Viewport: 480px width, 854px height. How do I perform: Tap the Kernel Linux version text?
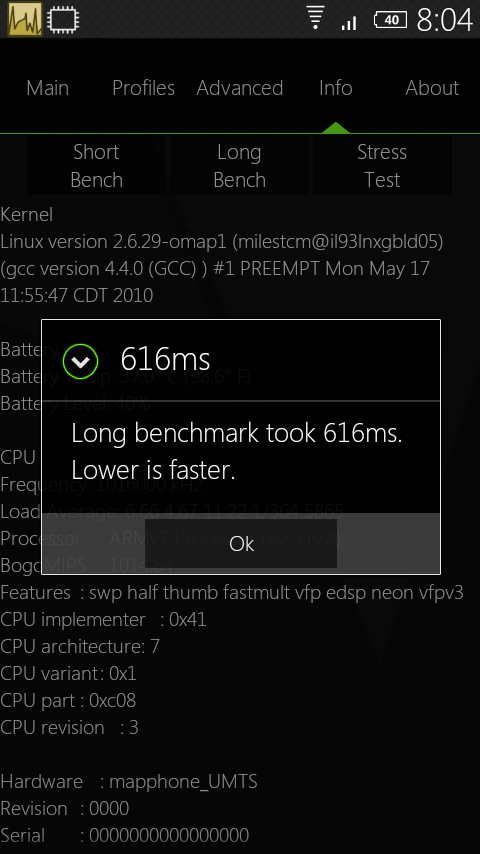pos(222,255)
